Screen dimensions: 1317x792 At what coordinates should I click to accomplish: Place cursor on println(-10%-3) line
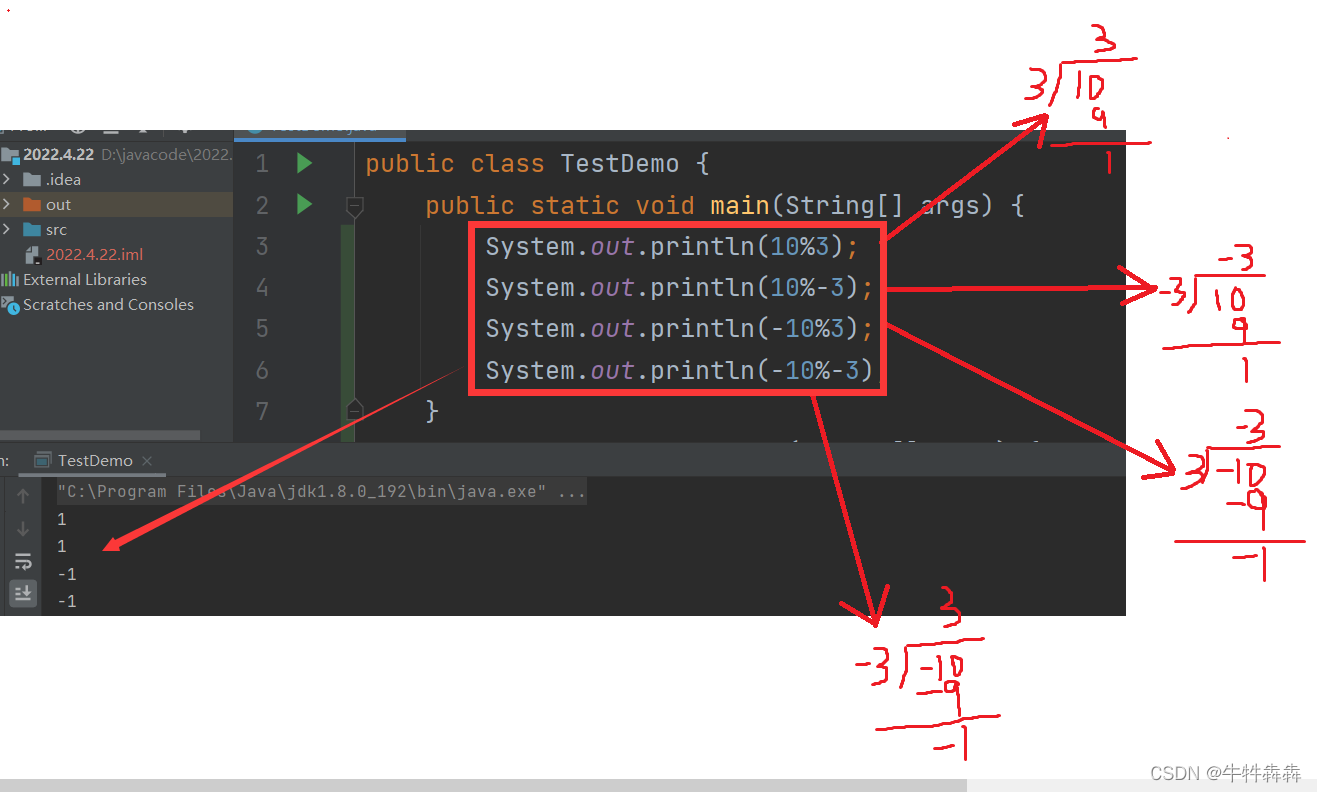[x=680, y=371]
